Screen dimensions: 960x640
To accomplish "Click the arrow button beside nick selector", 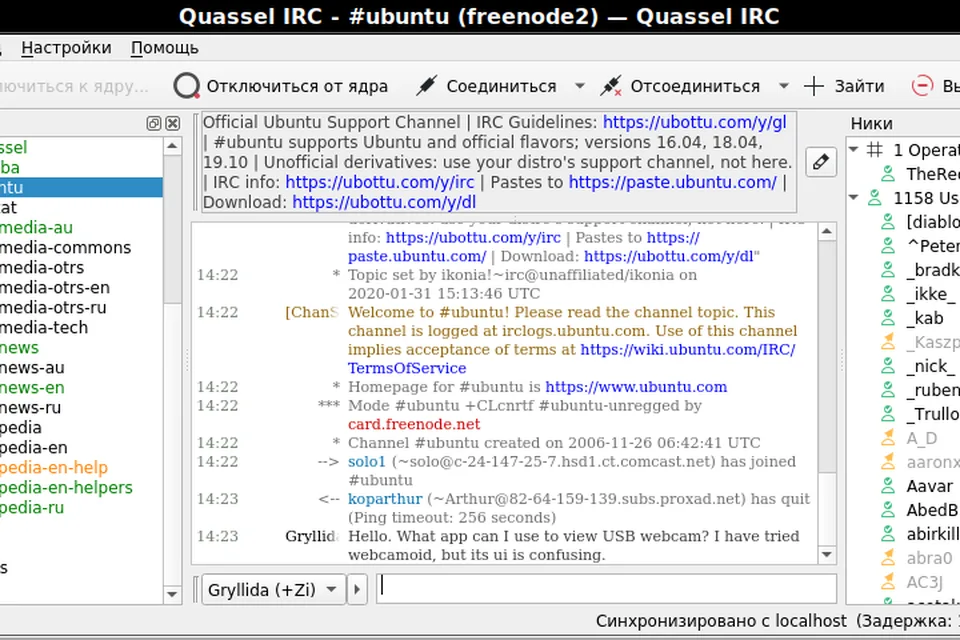I will click(x=357, y=590).
